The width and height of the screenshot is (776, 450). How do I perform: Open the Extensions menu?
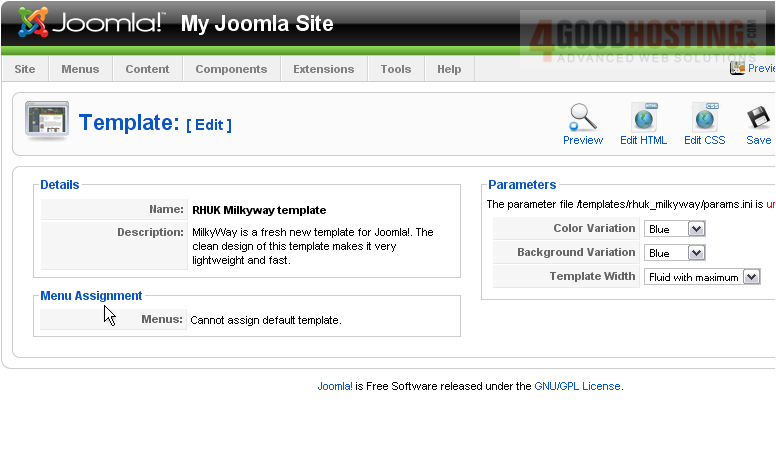point(323,69)
